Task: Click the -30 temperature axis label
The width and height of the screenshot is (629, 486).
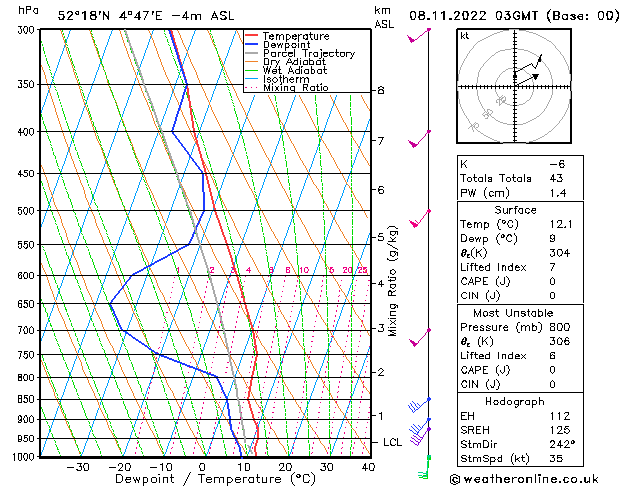Action: [78, 467]
